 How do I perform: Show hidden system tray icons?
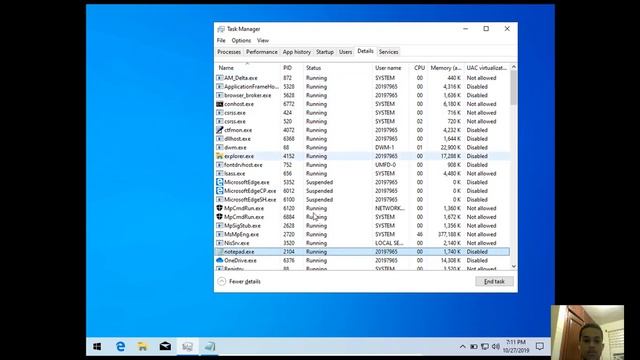tap(462, 347)
